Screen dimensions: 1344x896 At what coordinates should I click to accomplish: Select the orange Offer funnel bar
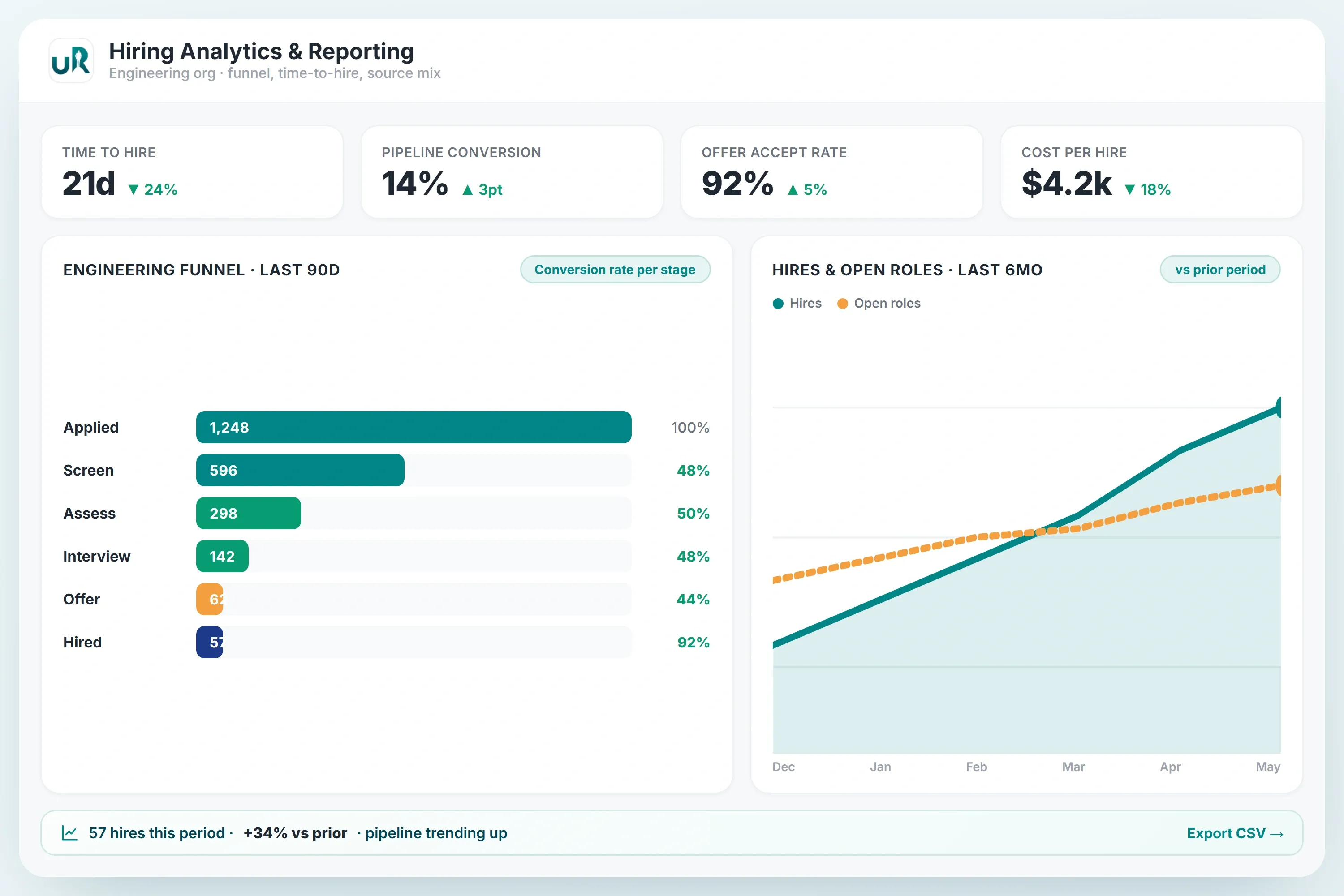pyautogui.click(x=209, y=599)
